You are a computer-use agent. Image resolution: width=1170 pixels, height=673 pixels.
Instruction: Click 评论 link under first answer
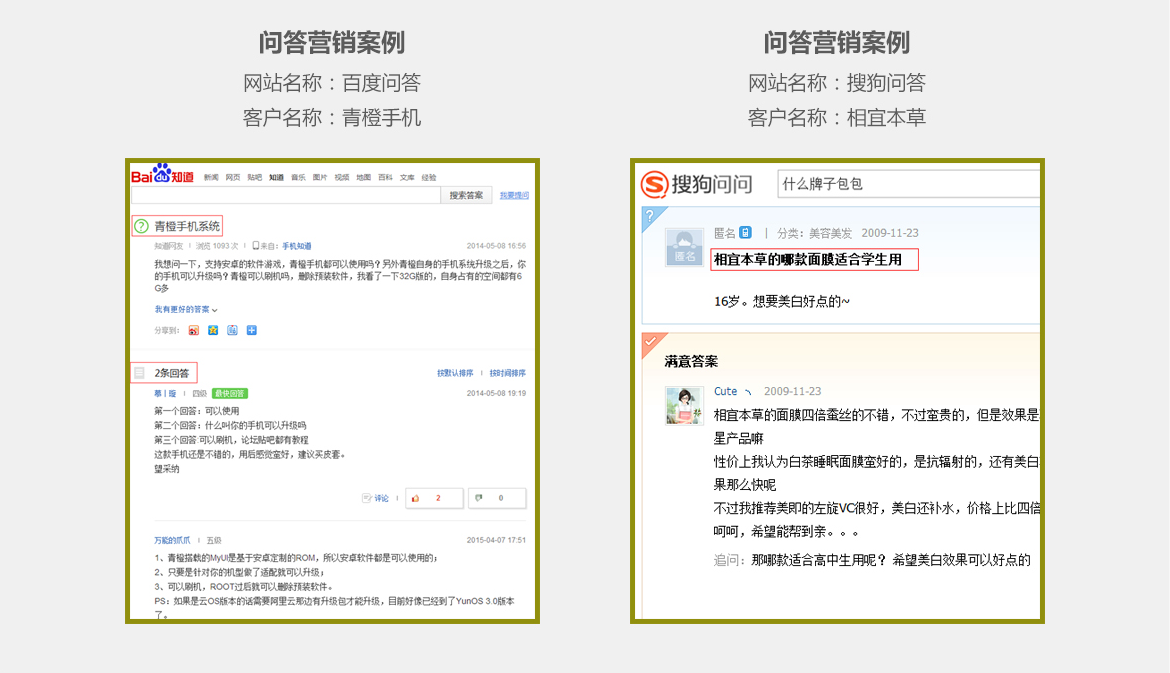(381, 498)
